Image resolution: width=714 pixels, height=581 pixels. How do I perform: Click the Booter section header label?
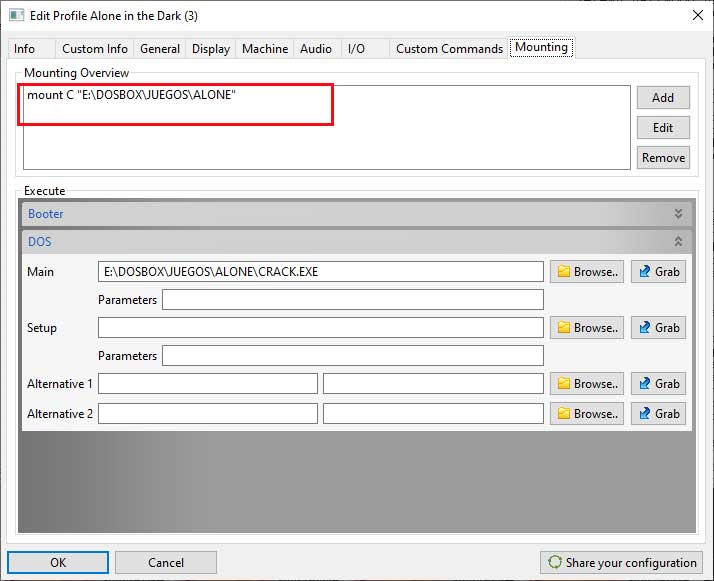(46, 214)
